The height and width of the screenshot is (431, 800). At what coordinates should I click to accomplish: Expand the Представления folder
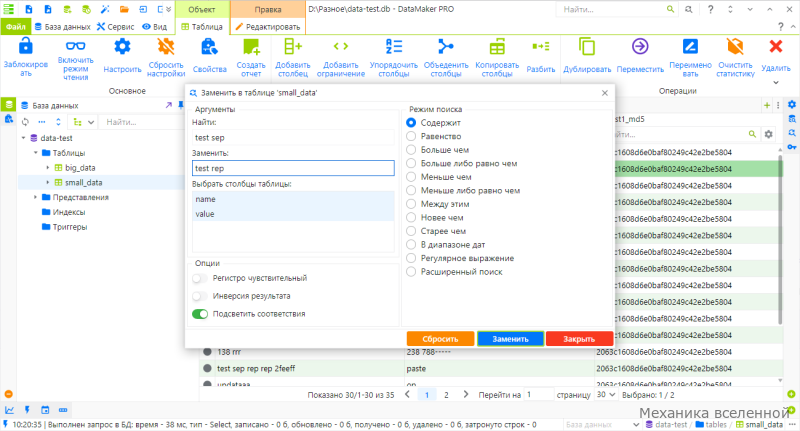(x=36, y=197)
